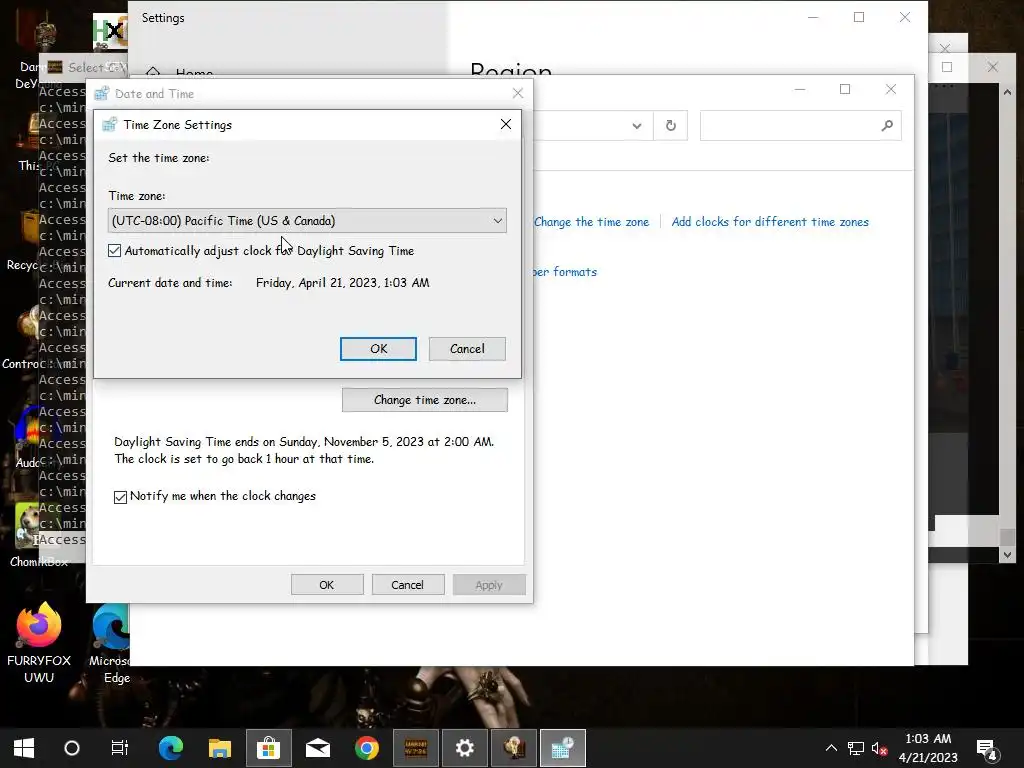Open FURRYFOX UWU desktop shortcut
Image resolution: width=1024 pixels, height=768 pixels.
(x=39, y=643)
